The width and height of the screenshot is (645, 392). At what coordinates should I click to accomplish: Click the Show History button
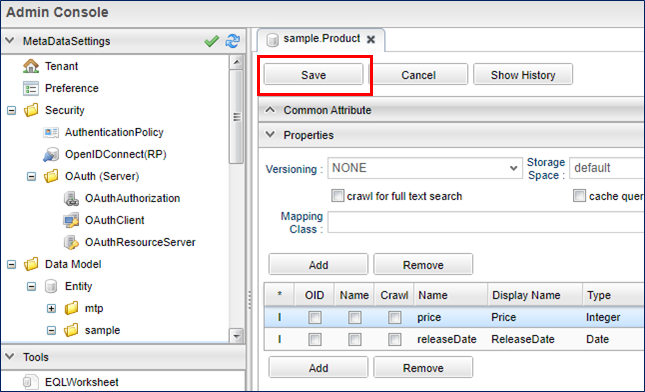click(523, 75)
